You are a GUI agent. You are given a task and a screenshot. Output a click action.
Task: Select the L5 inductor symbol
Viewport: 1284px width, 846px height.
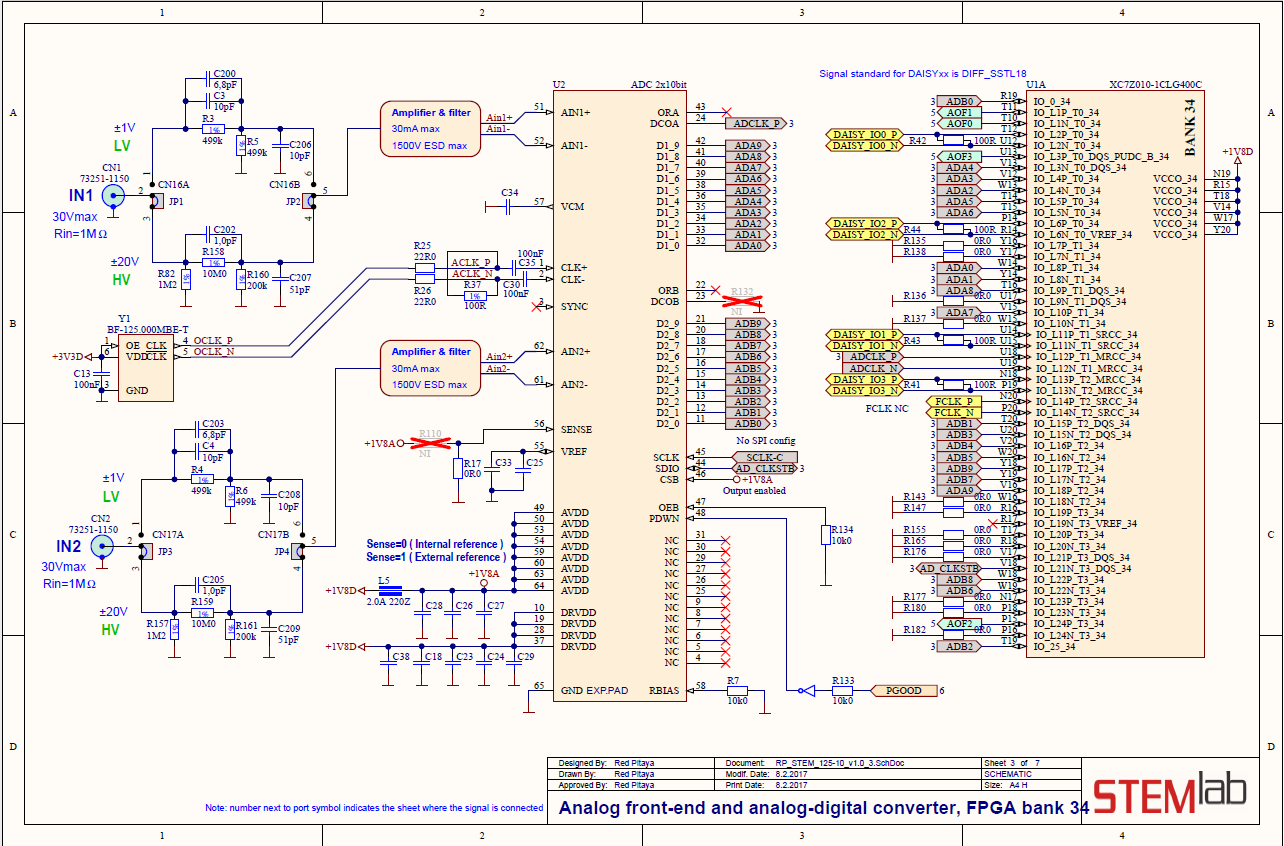[390, 590]
